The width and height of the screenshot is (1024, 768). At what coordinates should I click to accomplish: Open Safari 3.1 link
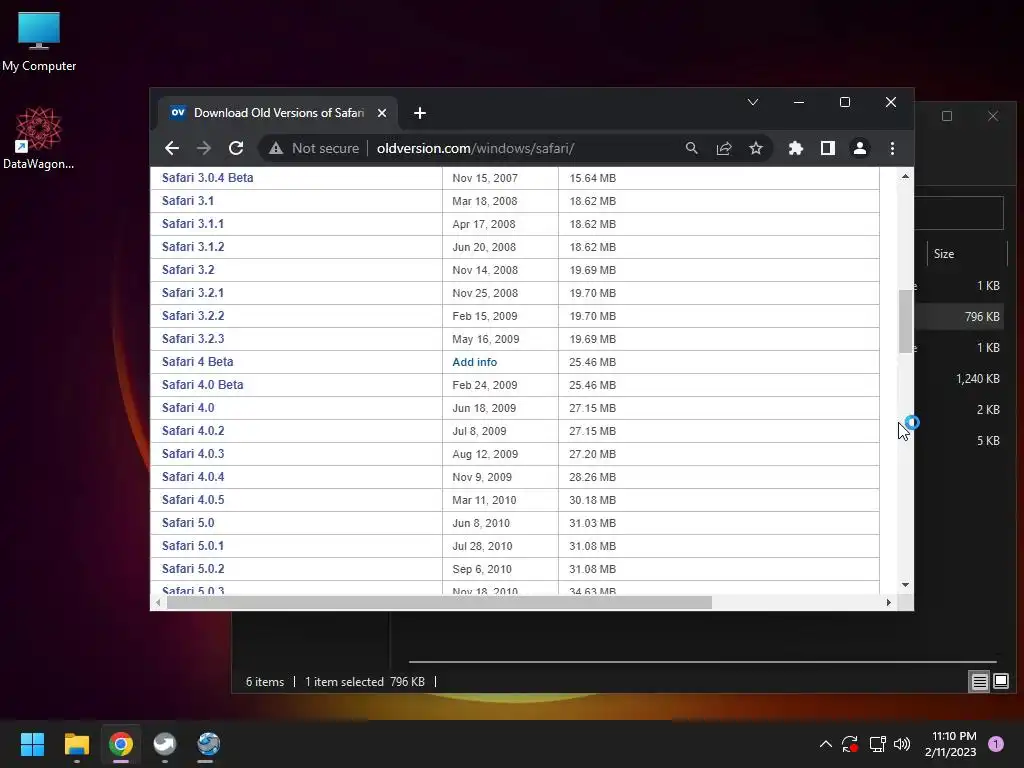(x=188, y=200)
